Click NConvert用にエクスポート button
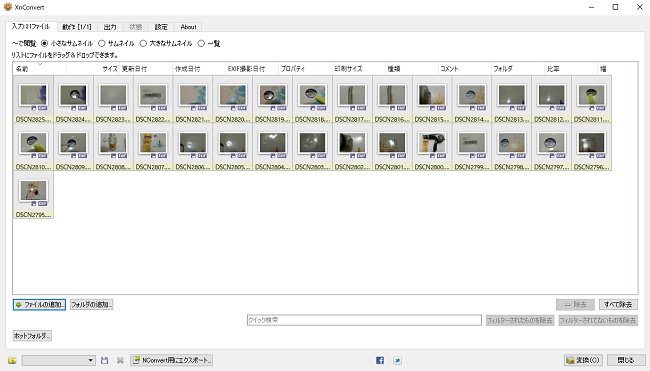 172,360
